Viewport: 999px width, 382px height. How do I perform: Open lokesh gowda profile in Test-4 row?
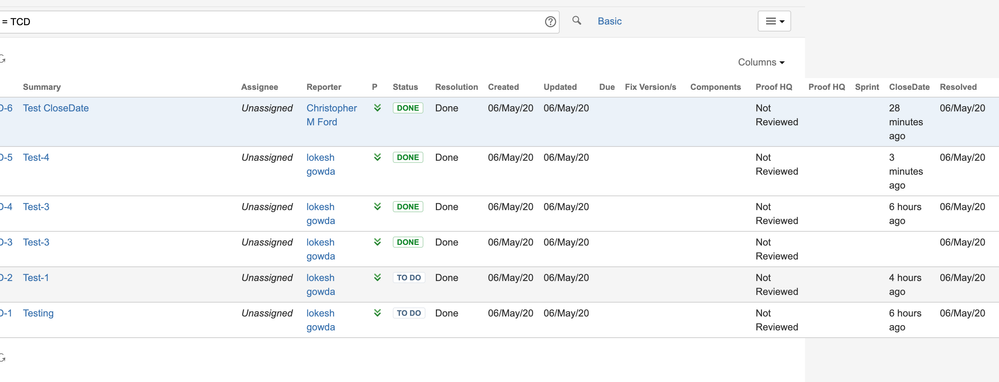coord(320,164)
